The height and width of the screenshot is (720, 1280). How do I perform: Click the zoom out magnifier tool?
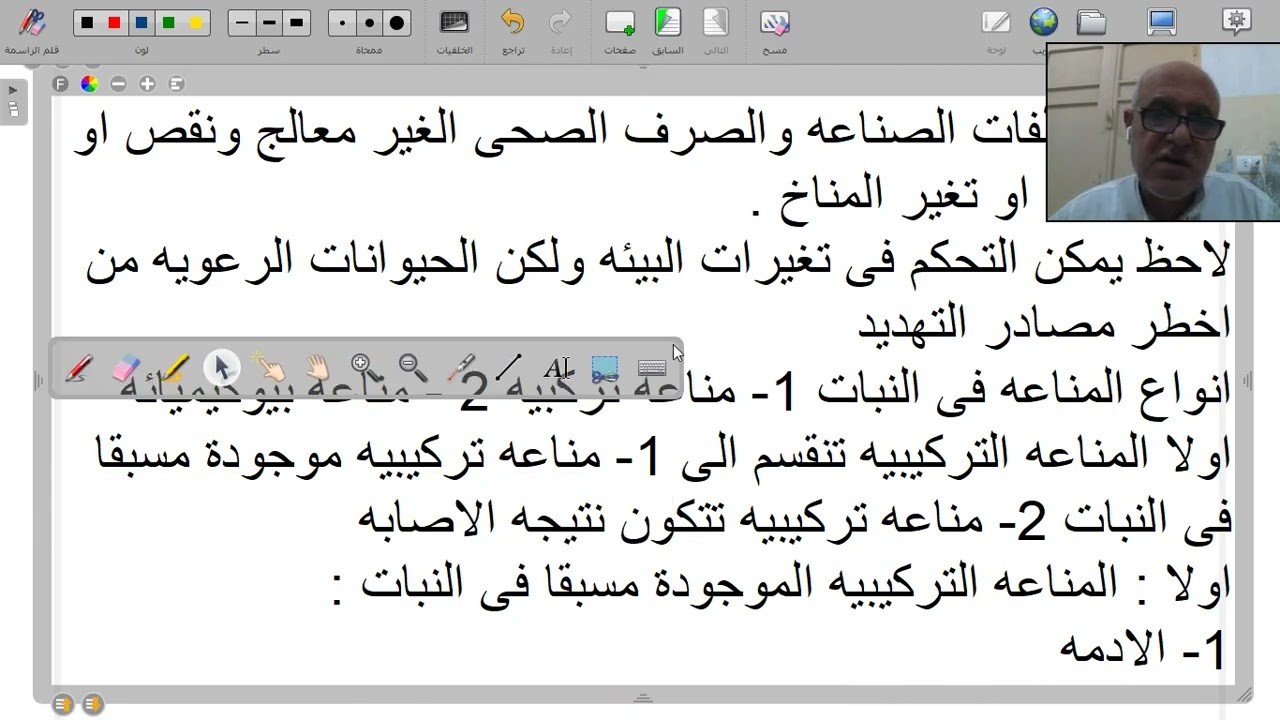412,369
